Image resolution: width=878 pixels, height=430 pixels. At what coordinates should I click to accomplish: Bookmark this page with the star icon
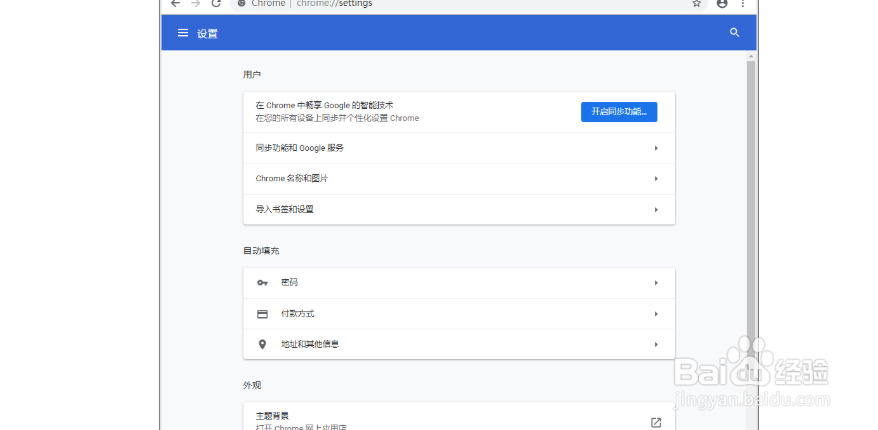tap(697, 3)
